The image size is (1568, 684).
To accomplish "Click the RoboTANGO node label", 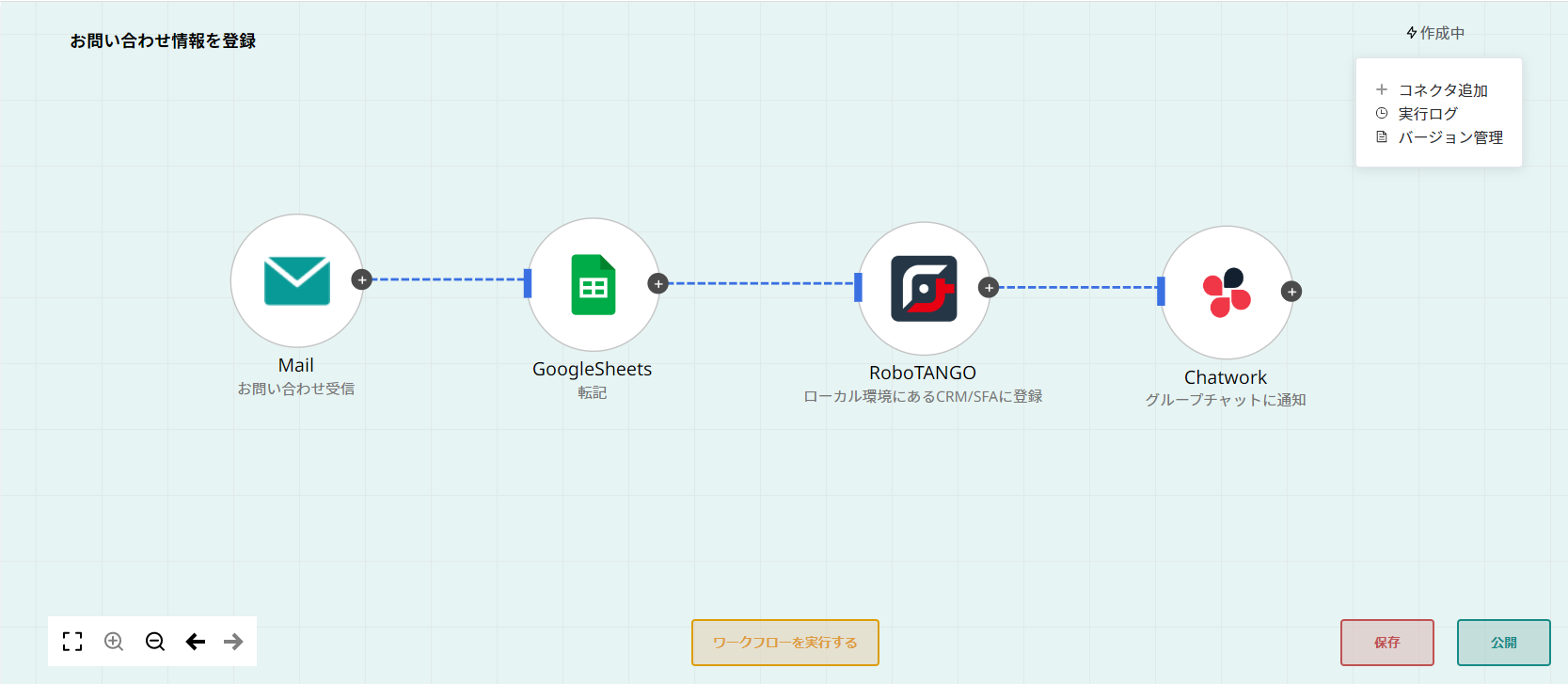I will pyautogui.click(x=923, y=373).
